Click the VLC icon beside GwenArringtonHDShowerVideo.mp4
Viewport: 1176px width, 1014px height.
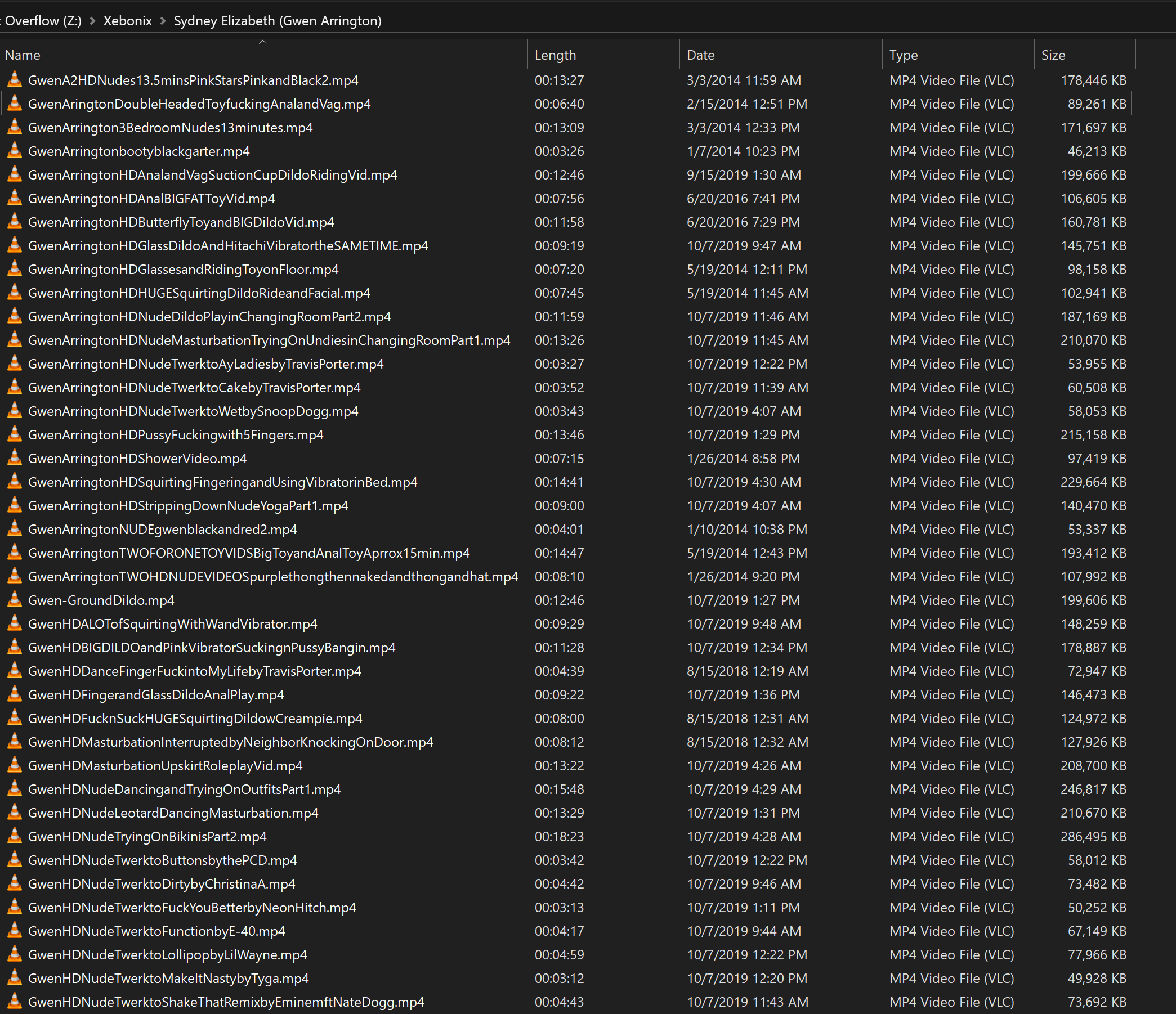pos(15,459)
